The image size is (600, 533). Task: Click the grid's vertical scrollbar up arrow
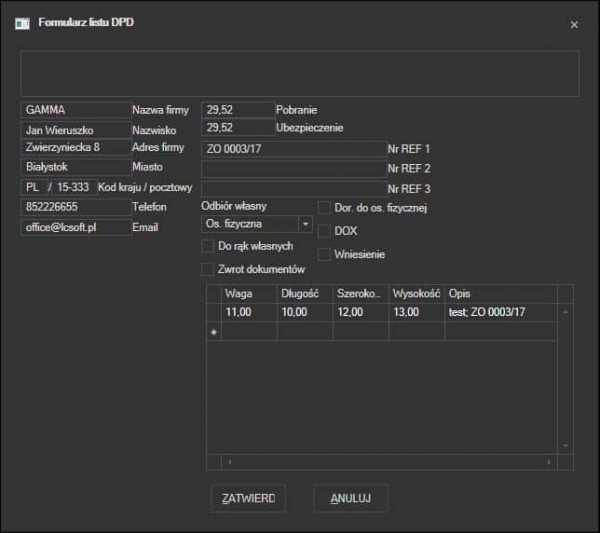click(x=566, y=312)
